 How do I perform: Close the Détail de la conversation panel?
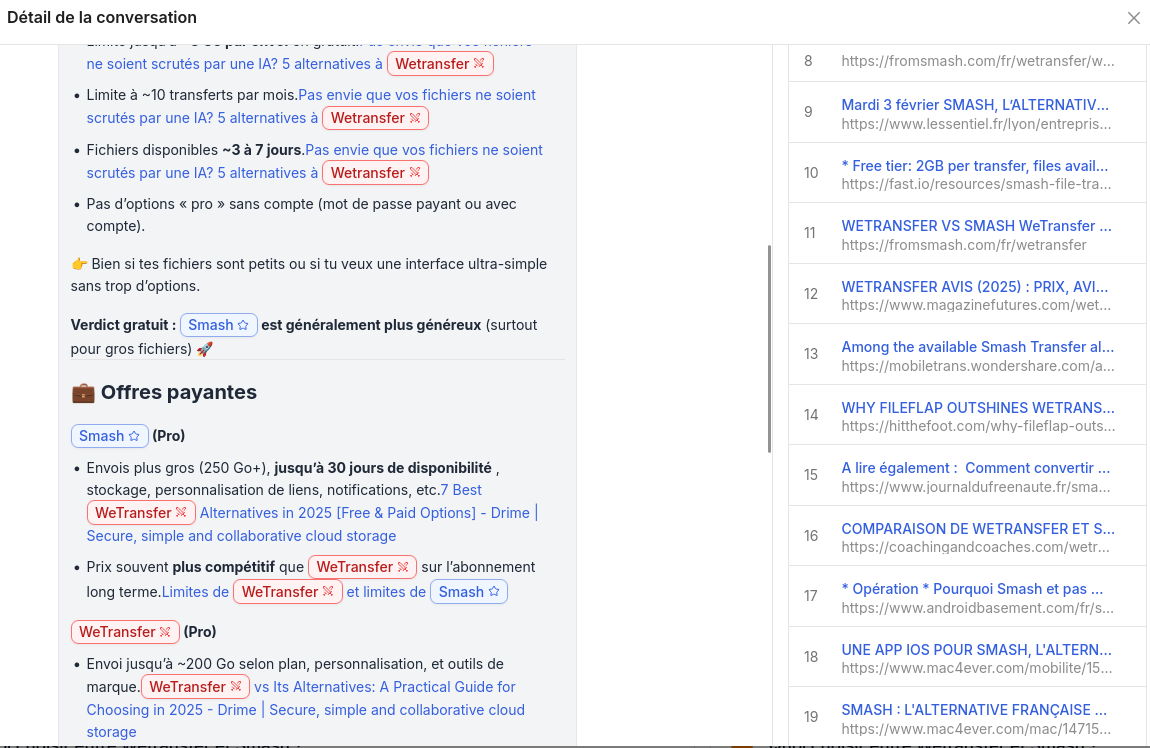[x=1133, y=18]
